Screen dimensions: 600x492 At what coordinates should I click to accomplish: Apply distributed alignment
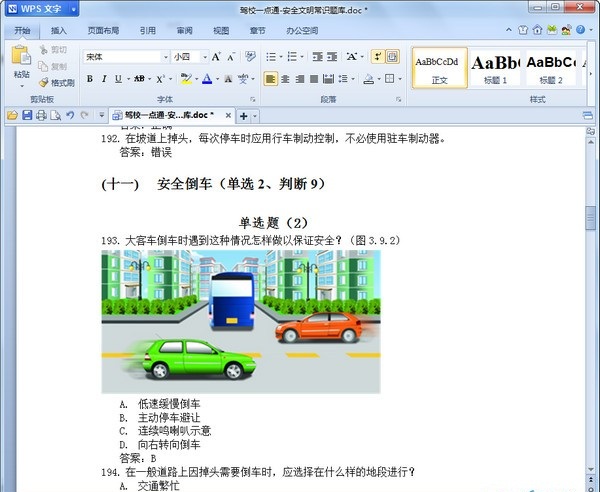pyautogui.click(x=328, y=79)
